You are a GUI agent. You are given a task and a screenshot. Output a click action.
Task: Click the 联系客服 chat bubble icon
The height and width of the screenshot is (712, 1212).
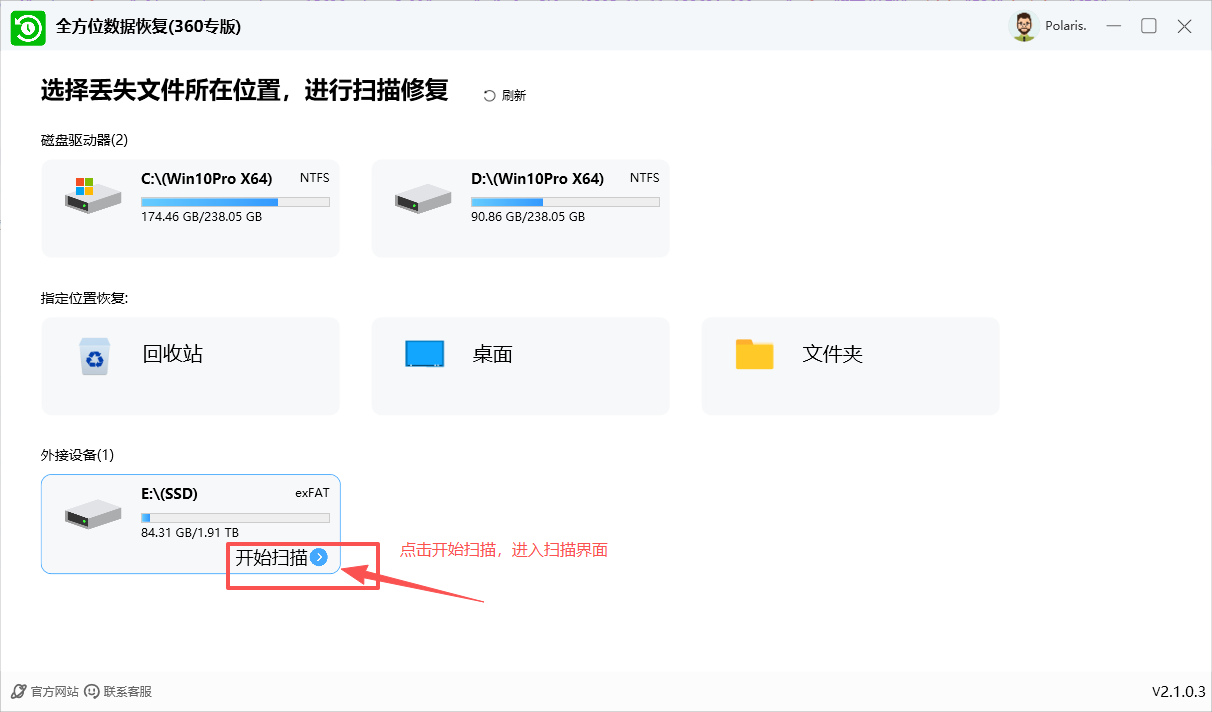coord(91,690)
